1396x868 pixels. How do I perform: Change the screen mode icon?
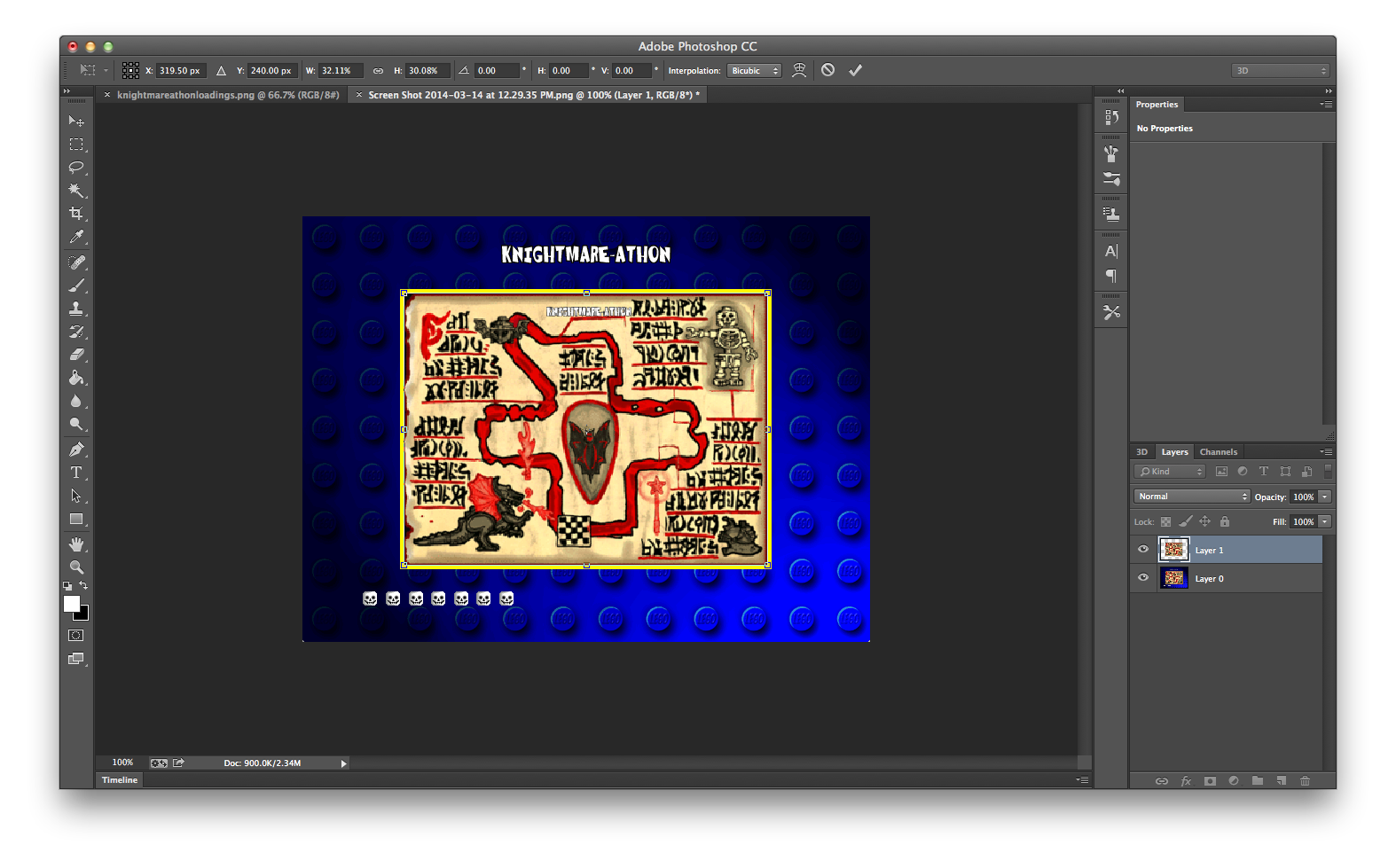[x=76, y=659]
